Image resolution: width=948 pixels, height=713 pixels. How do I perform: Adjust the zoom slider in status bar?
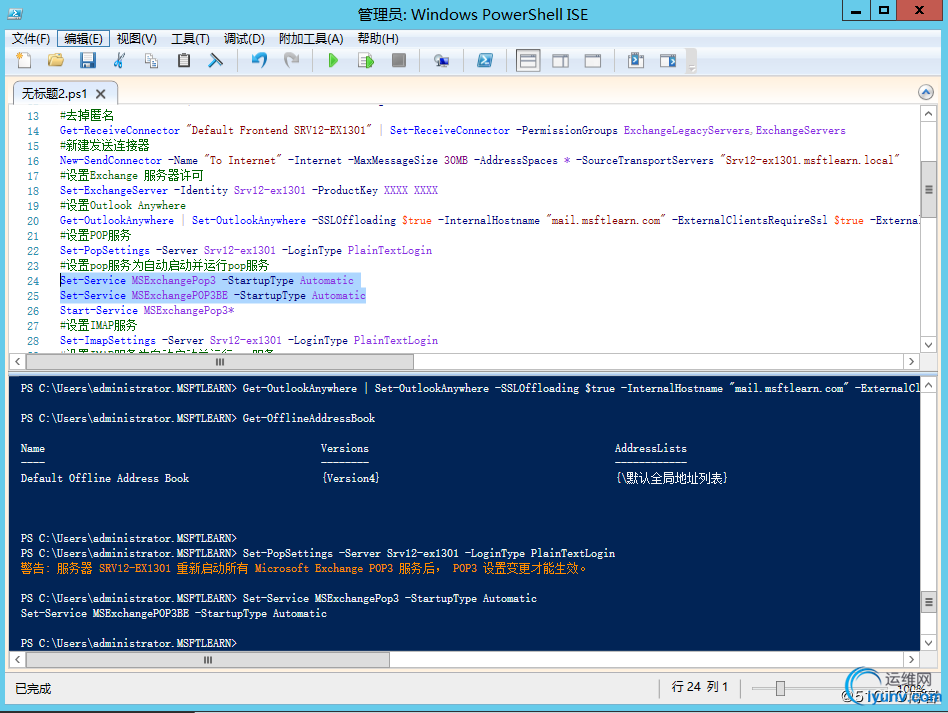point(780,688)
